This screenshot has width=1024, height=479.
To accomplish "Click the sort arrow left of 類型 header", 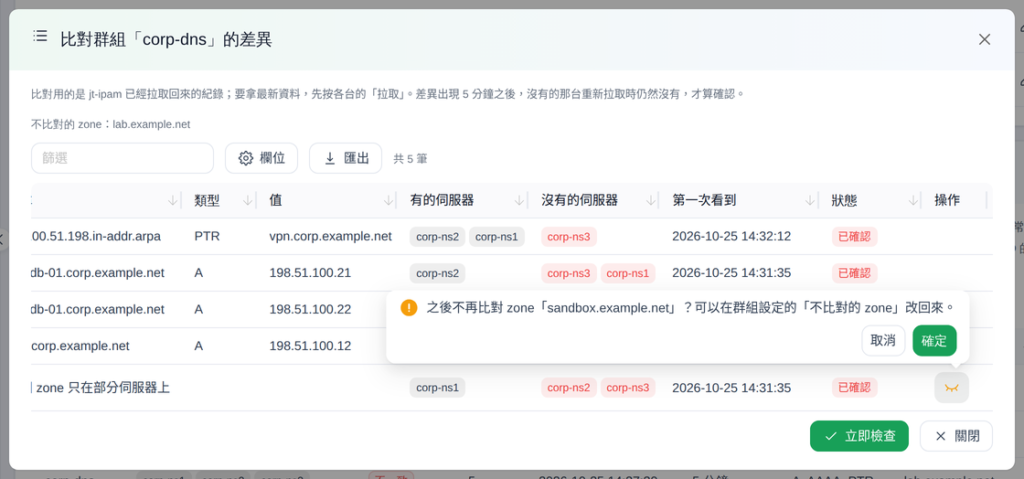I will click(x=172, y=201).
